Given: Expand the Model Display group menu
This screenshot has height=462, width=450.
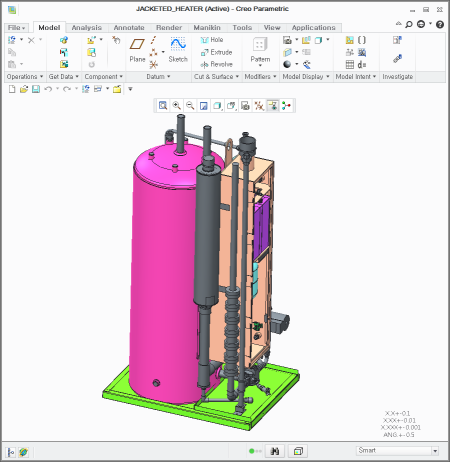Looking at the screenshot, I should tap(306, 77).
